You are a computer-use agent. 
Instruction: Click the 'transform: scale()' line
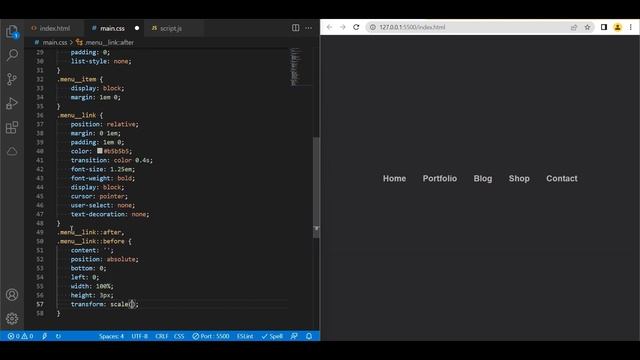coord(104,304)
